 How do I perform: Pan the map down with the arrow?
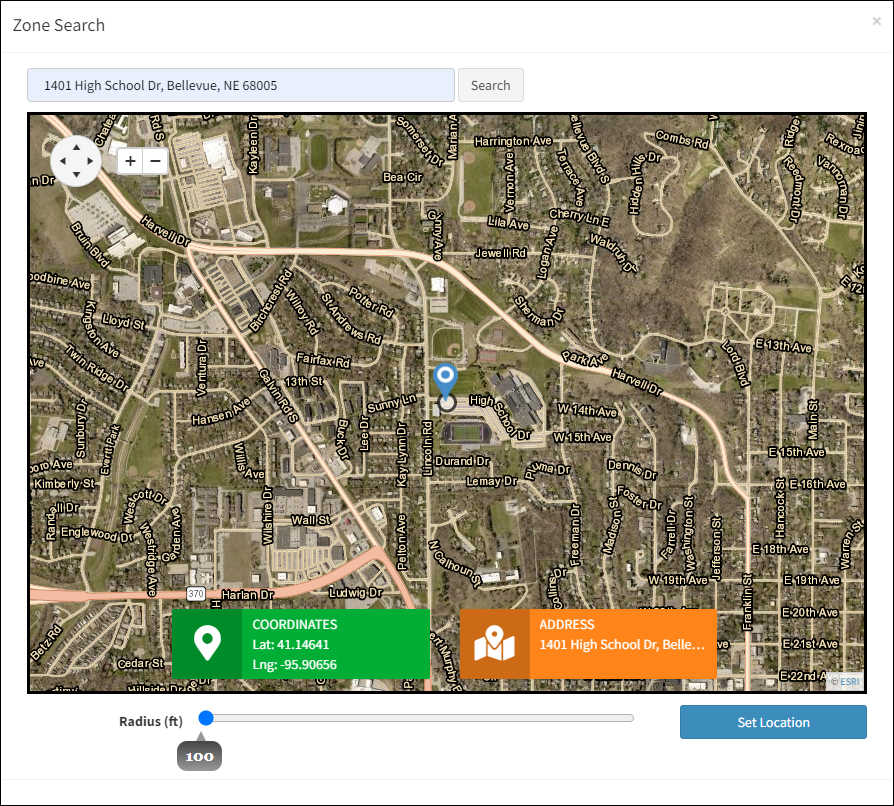click(x=76, y=175)
